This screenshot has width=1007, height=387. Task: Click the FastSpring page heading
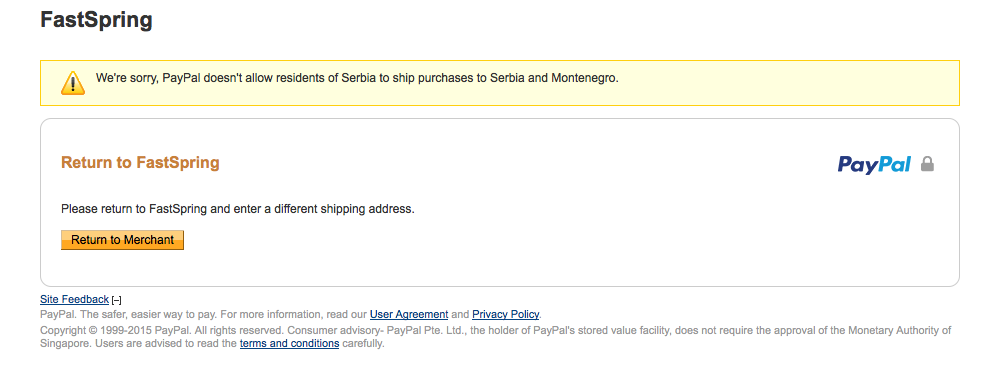[x=96, y=20]
